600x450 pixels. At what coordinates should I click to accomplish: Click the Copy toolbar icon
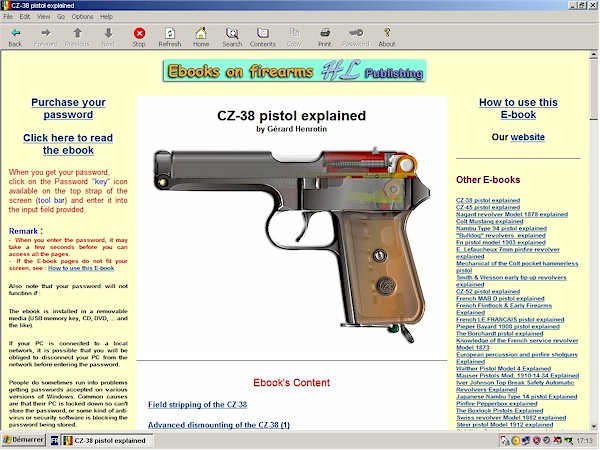pyautogui.click(x=294, y=33)
